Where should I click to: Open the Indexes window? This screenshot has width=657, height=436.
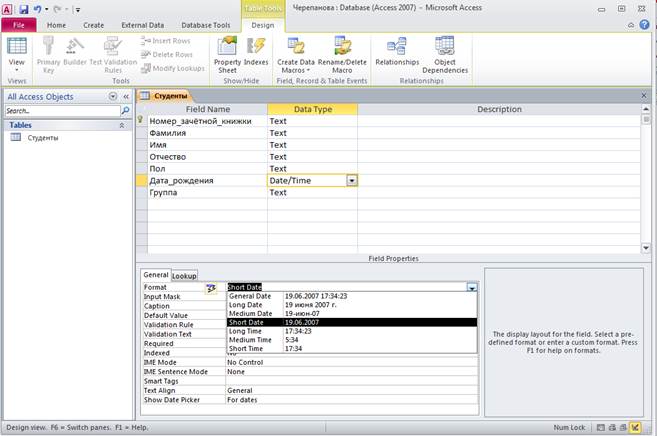(256, 51)
